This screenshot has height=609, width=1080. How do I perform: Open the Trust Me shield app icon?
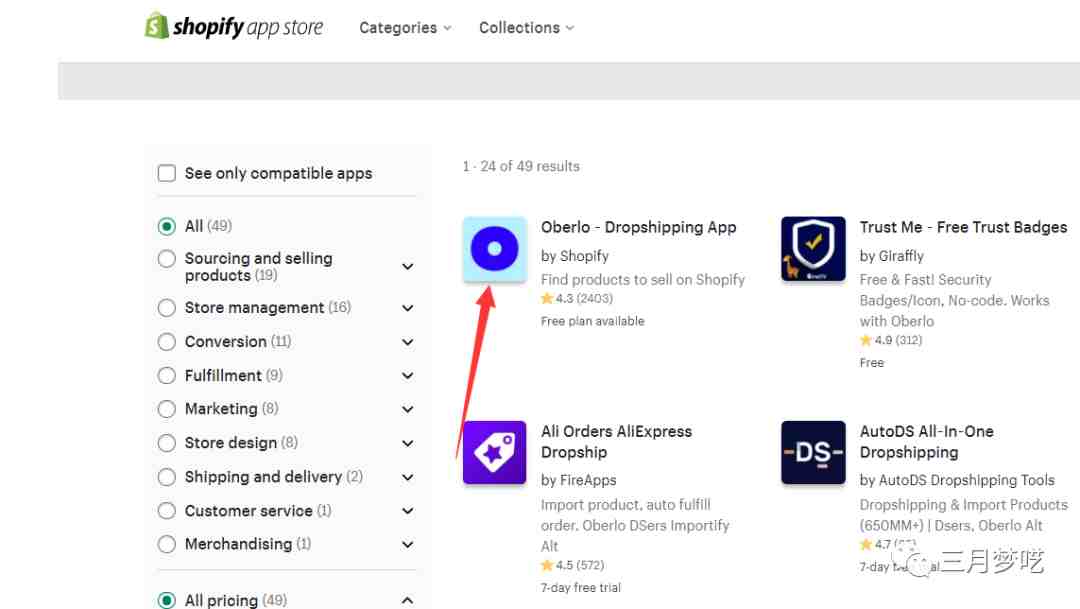coord(813,249)
